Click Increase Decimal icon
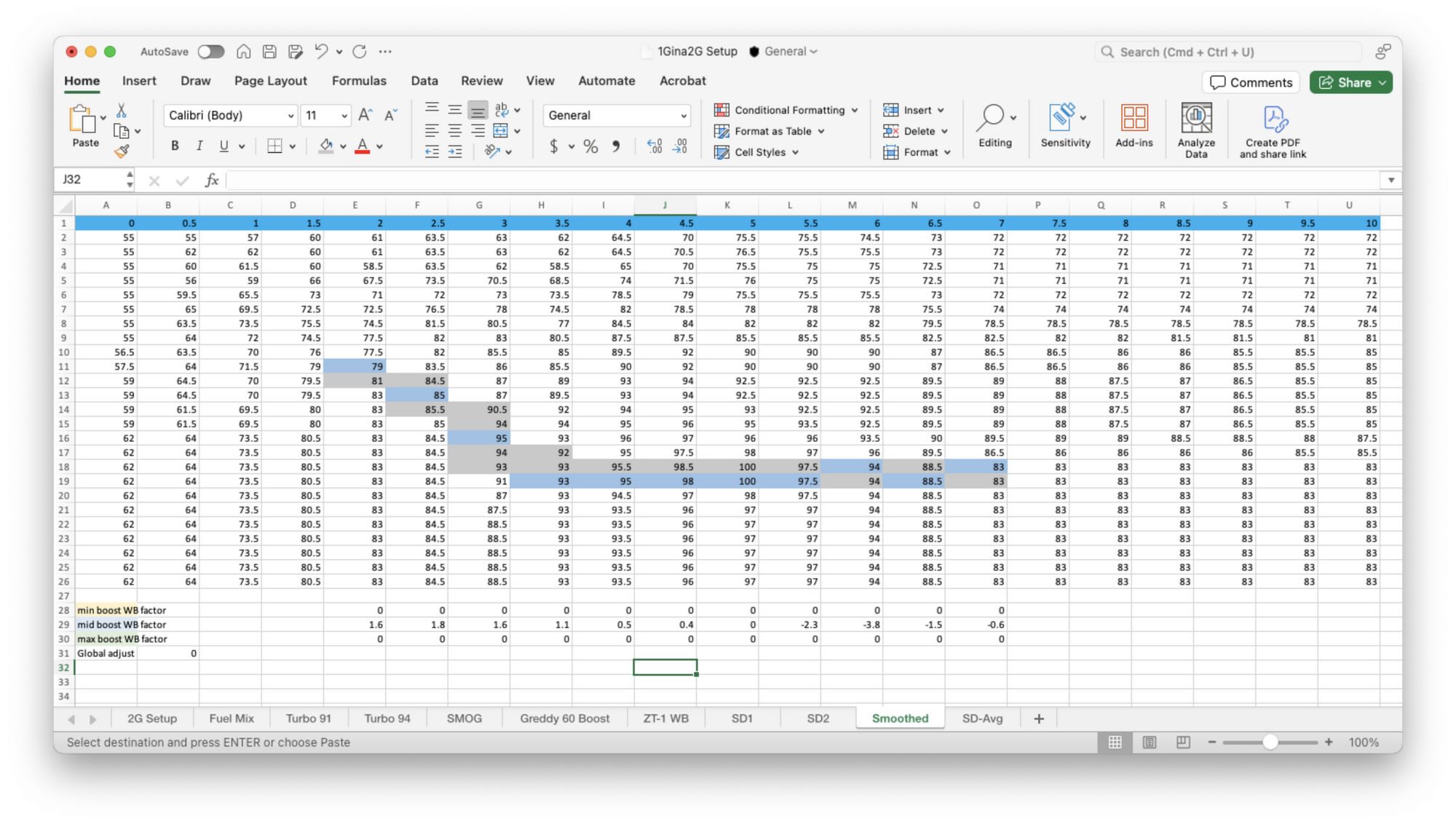The image size is (1456, 824). tap(654, 146)
